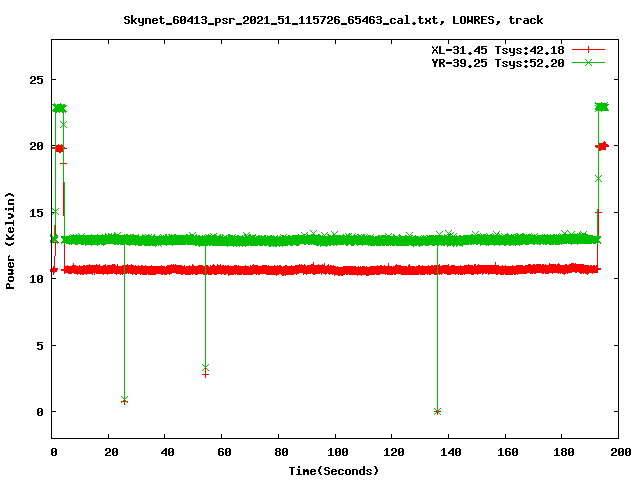Click x-axis tick label 140

pos(451,452)
